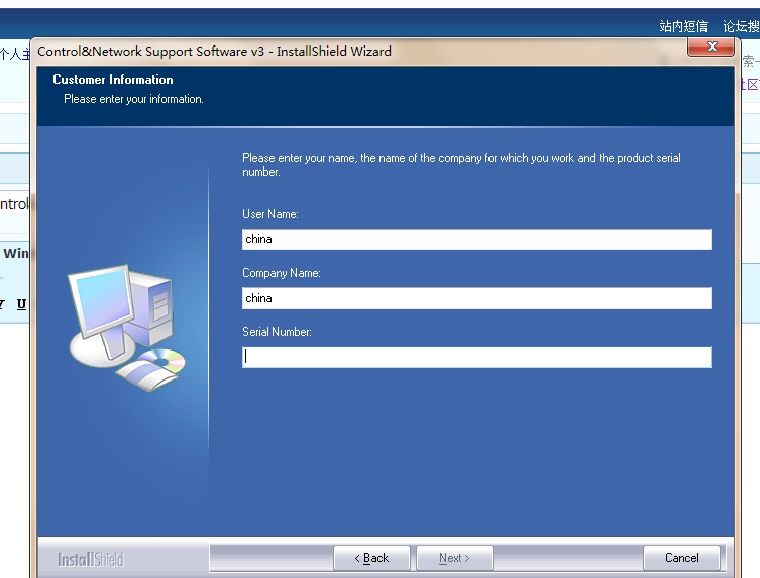The image size is (760, 578).
Task: Click the Serial Number label
Action: [x=277, y=332]
